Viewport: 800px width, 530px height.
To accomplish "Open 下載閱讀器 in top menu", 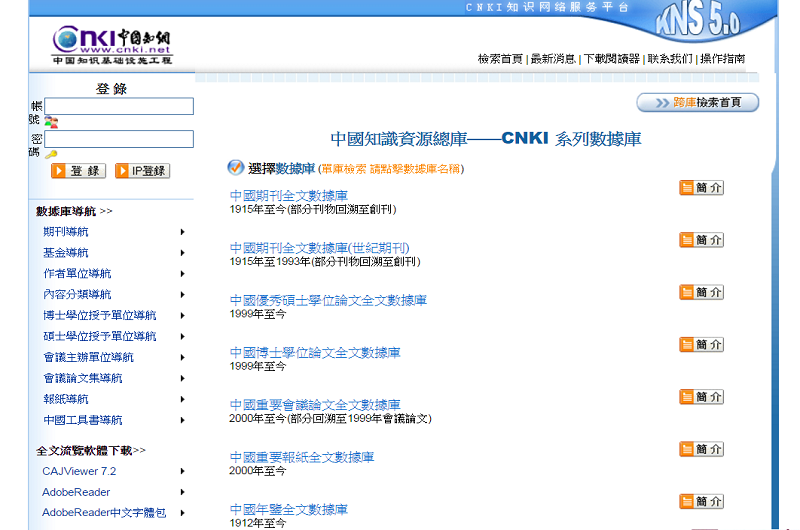I will point(612,59).
